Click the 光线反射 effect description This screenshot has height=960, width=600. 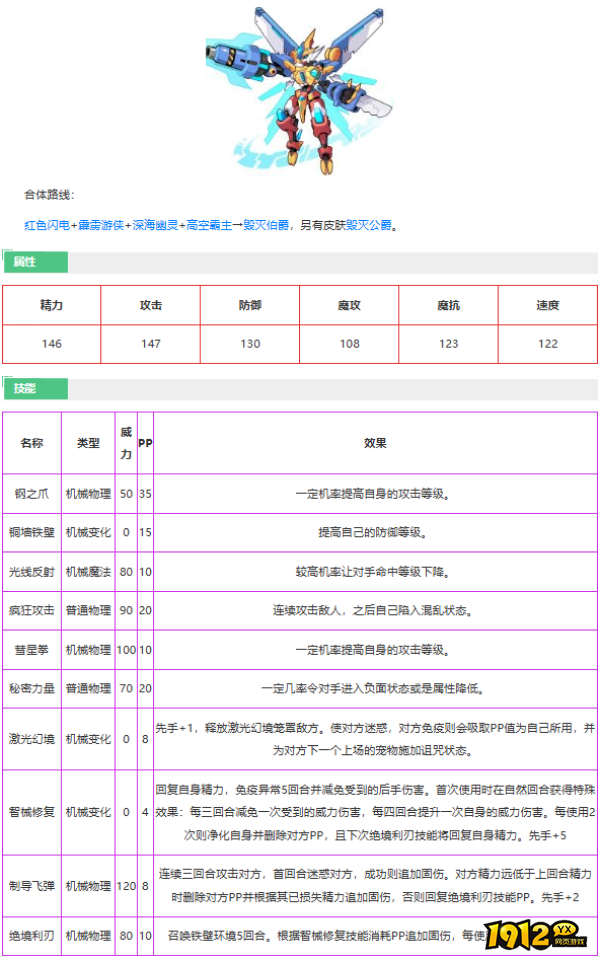pos(375,572)
